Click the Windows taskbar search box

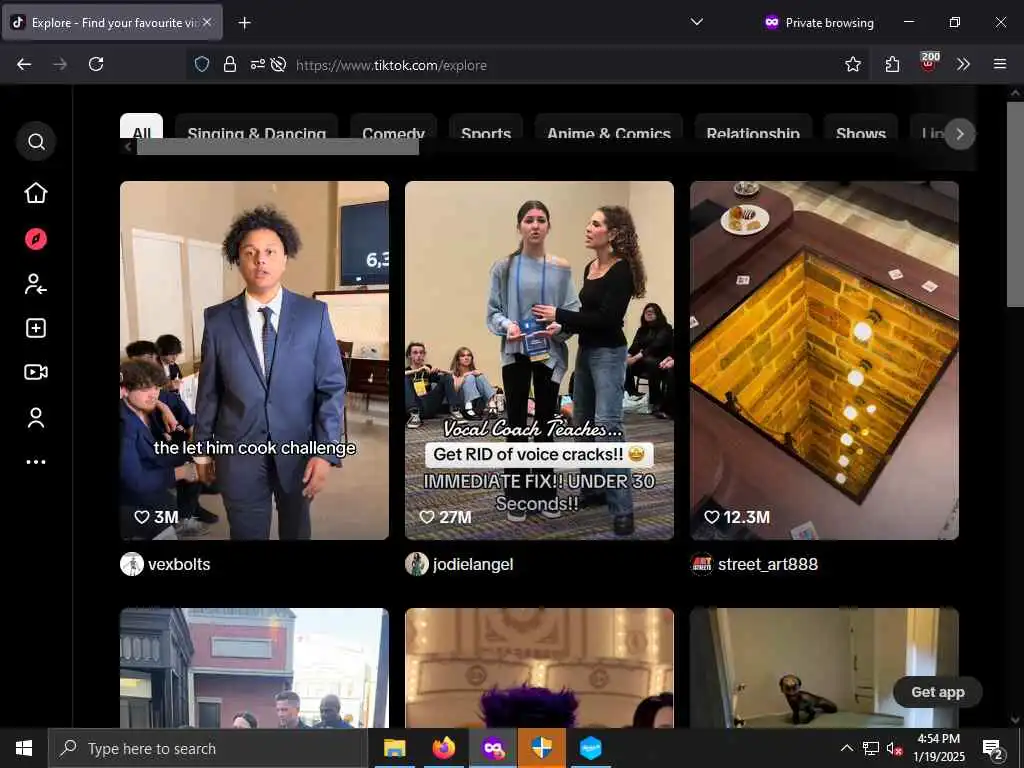[208, 748]
